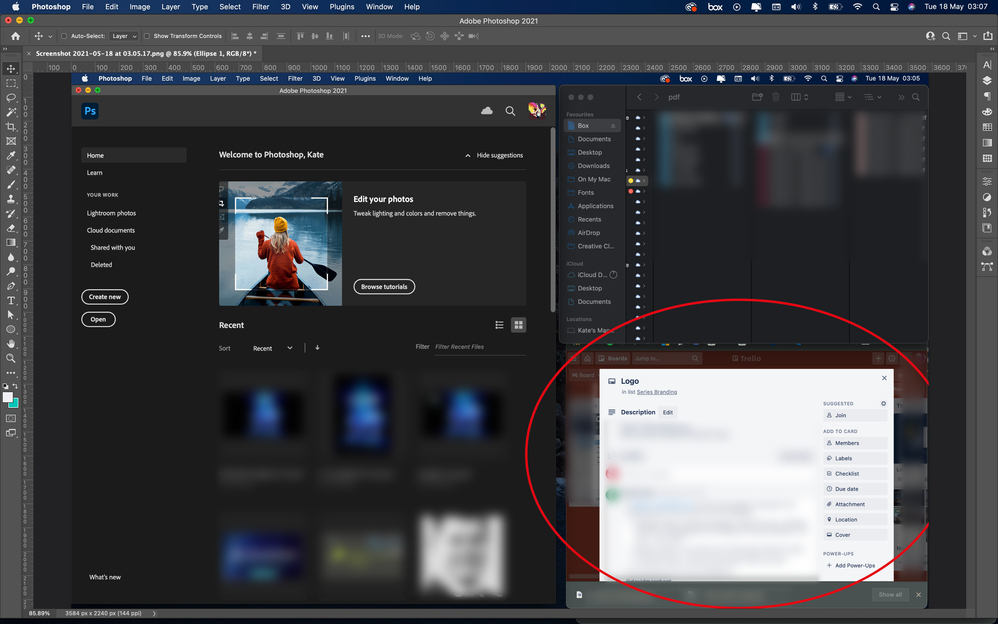This screenshot has width=998, height=624.
Task: Click align left edges in options bar
Action: [x=235, y=36]
